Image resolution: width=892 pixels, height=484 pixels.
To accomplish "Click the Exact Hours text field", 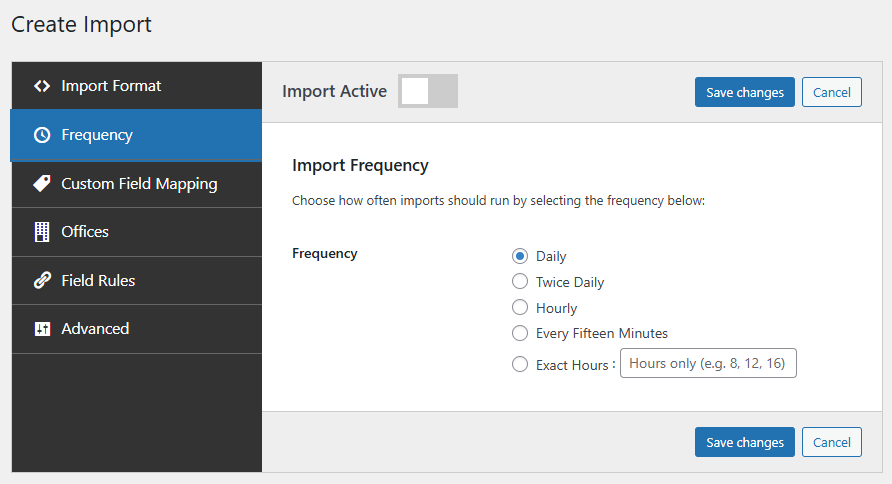I will [x=708, y=363].
